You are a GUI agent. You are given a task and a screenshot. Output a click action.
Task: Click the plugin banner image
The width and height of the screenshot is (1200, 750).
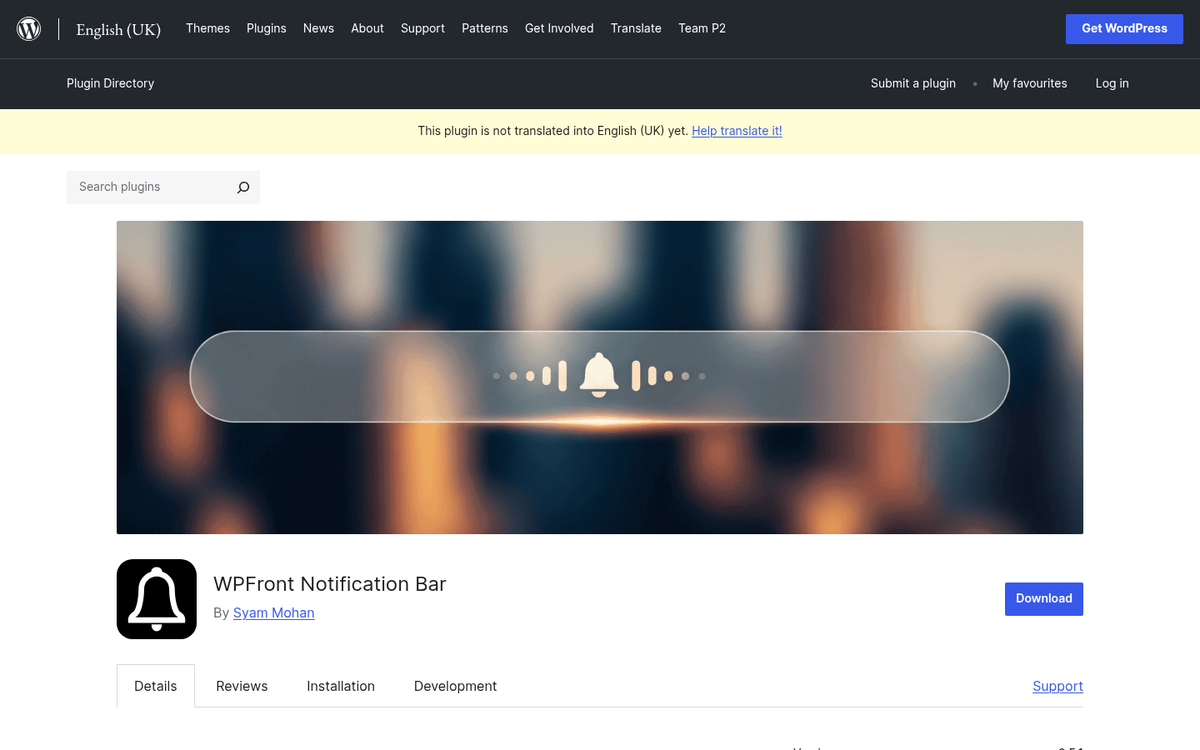pos(600,376)
